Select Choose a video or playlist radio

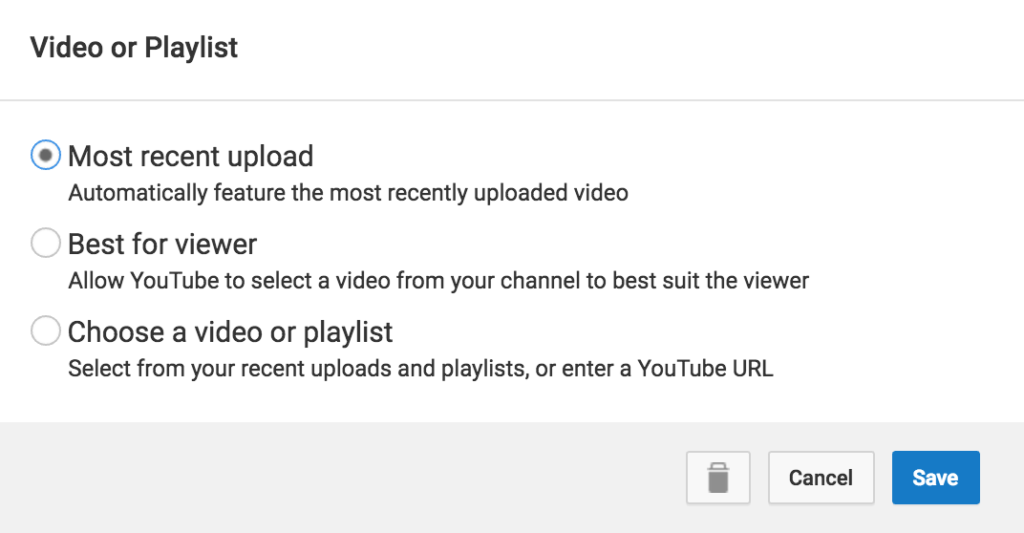(46, 331)
